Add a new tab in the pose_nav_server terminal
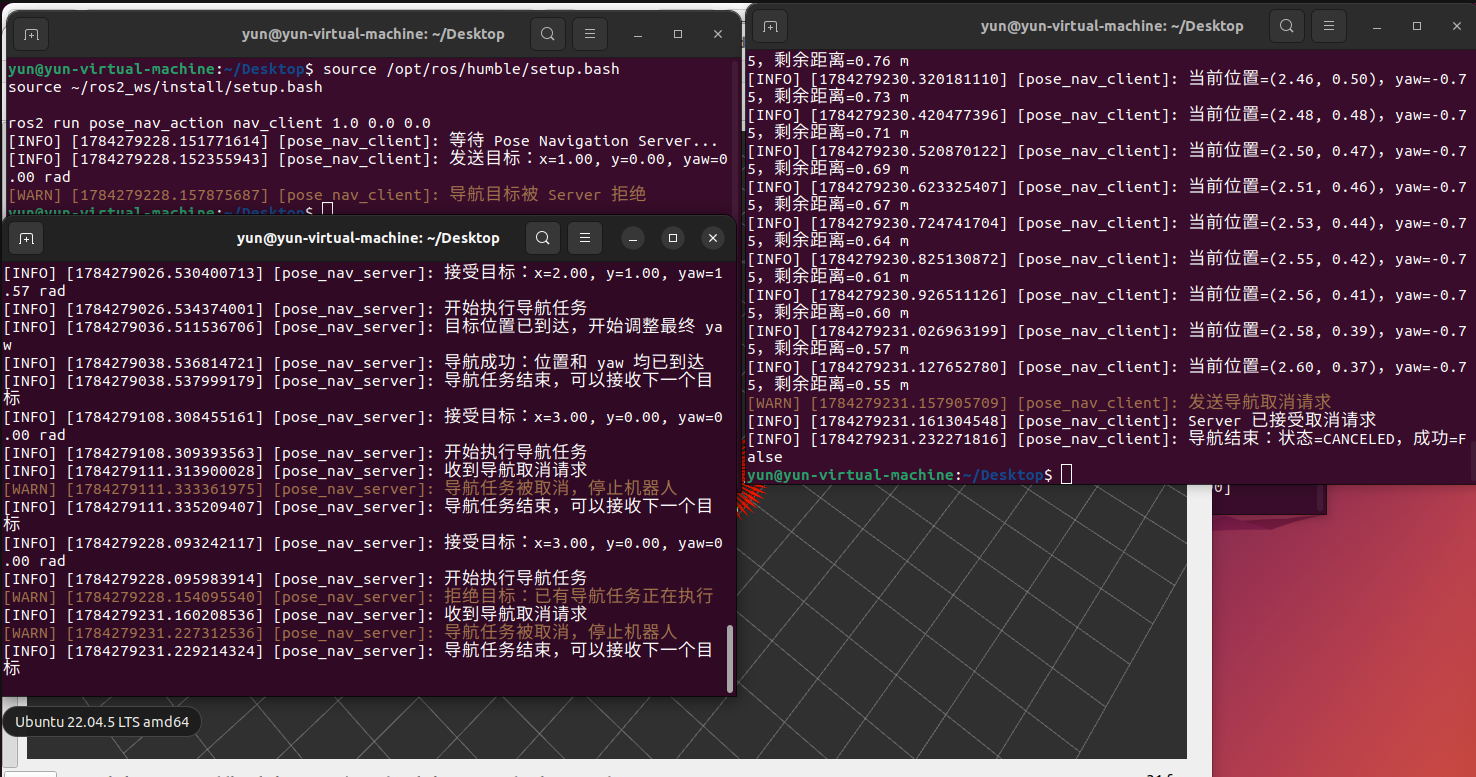Screen dimensions: 1476x777 tap(26, 238)
